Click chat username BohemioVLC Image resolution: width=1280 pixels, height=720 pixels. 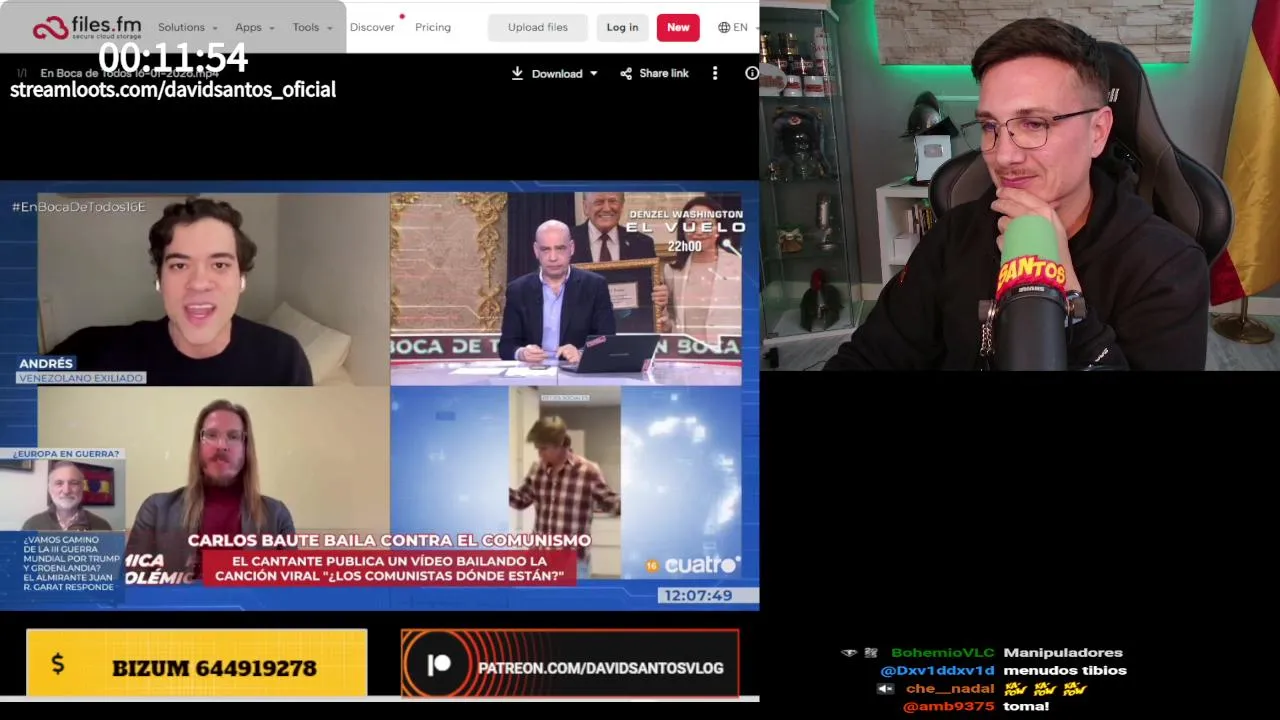(943, 652)
